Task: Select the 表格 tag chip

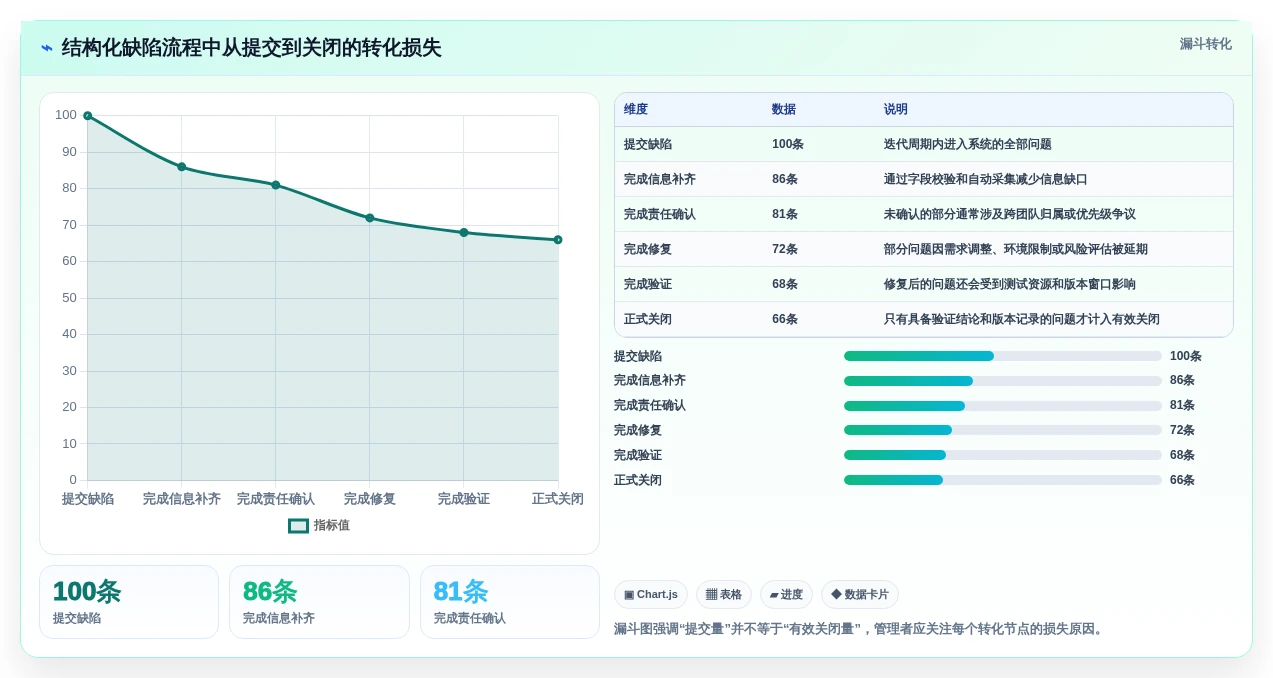Action: (x=724, y=594)
